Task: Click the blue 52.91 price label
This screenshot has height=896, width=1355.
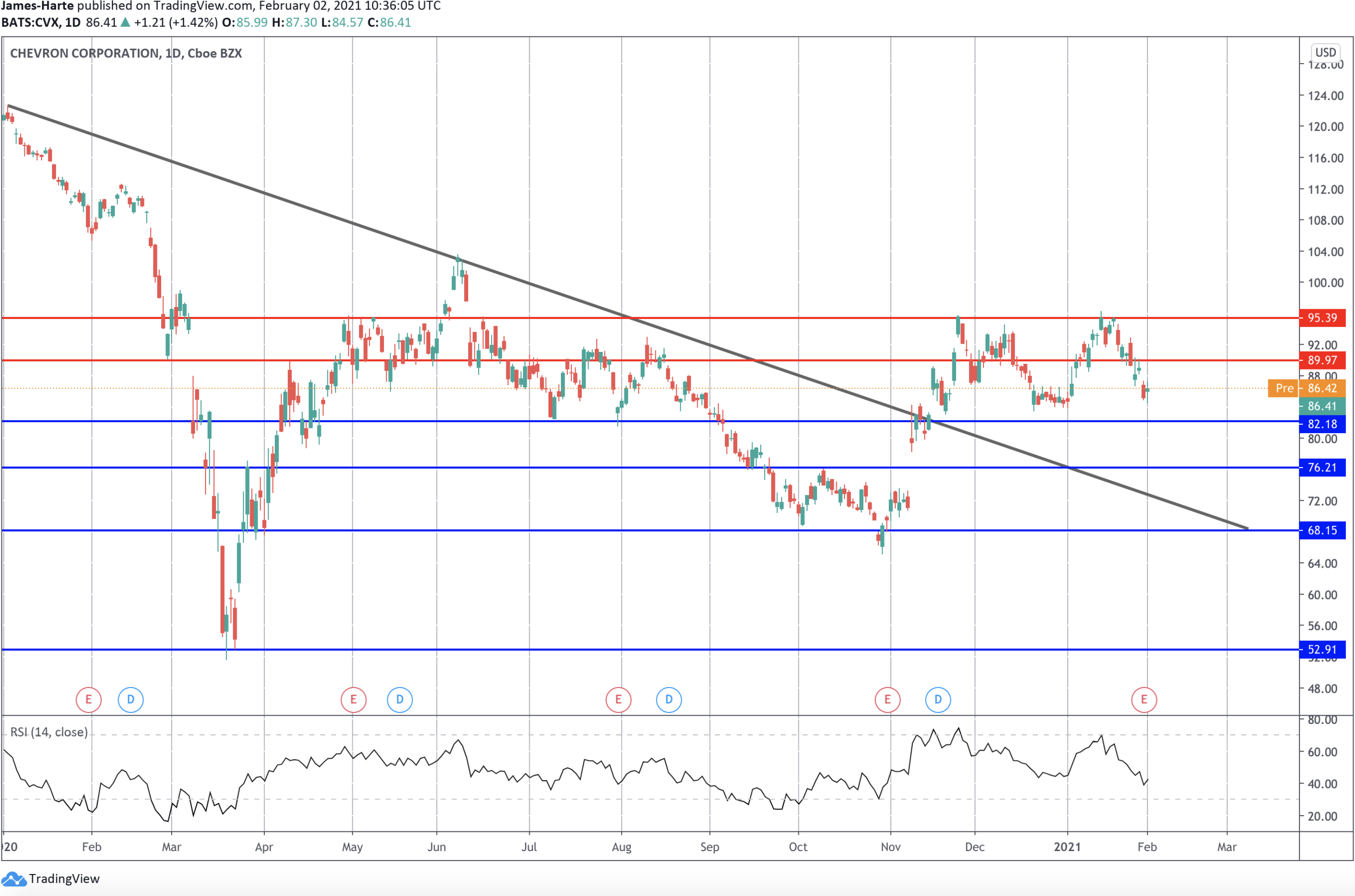Action: tap(1322, 650)
